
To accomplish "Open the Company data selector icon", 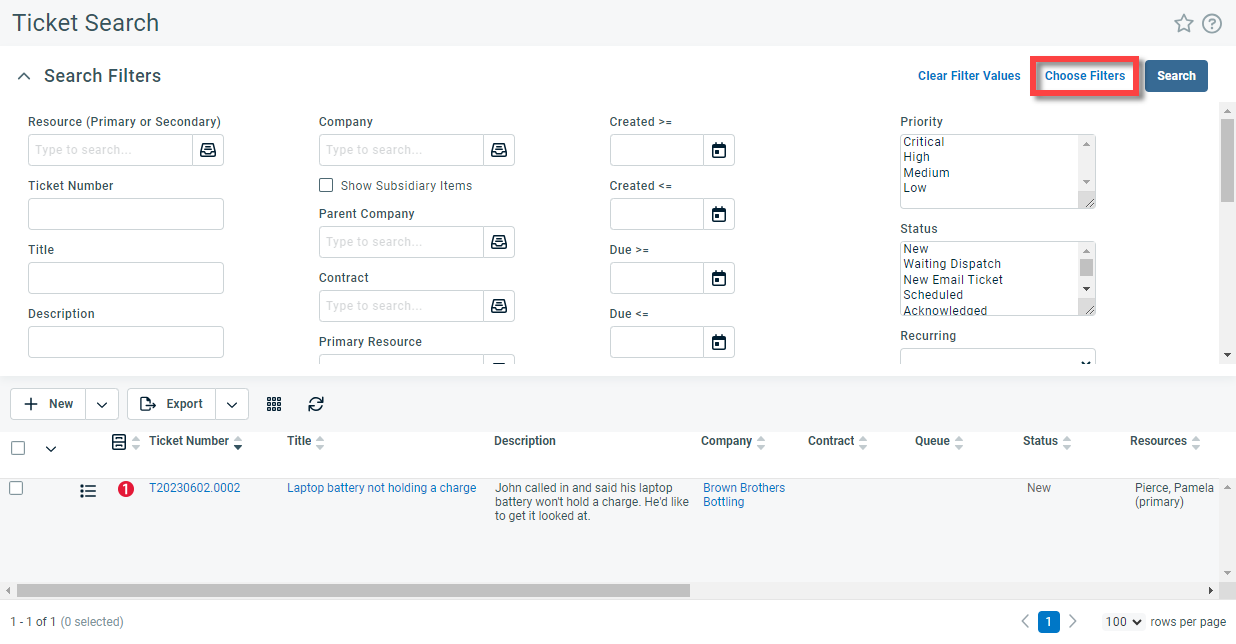I will point(499,150).
